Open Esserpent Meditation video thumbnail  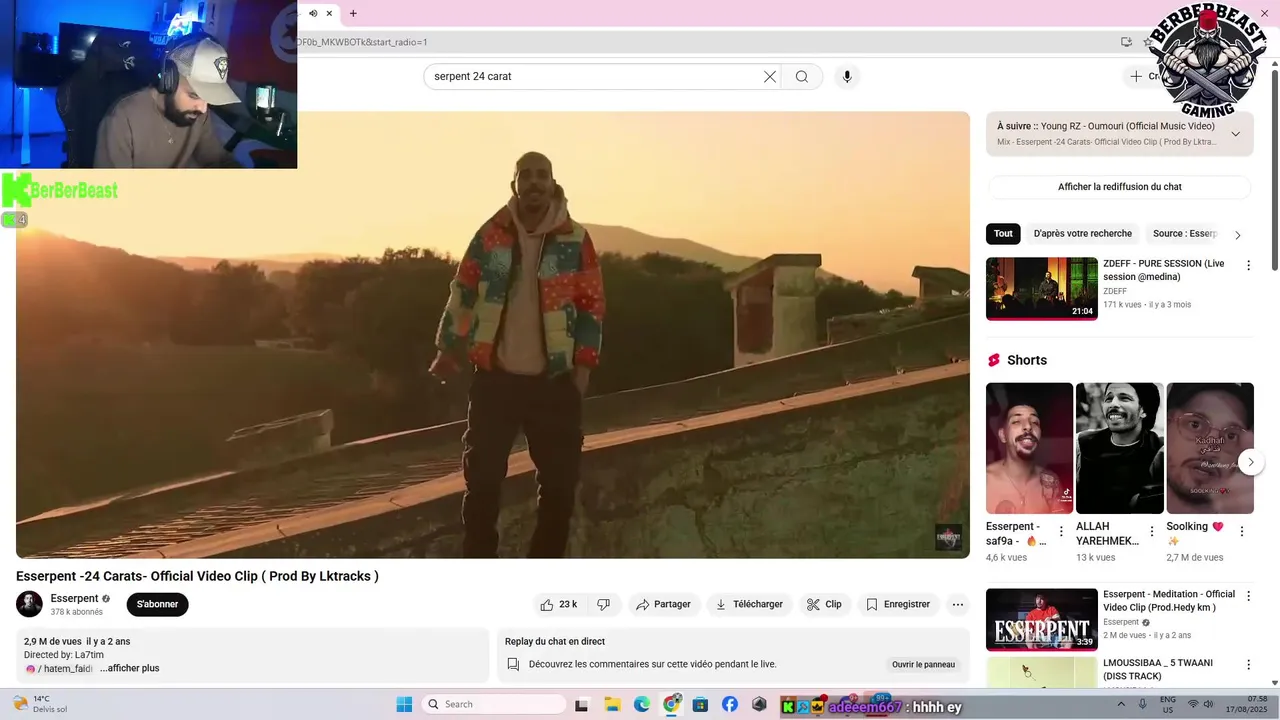click(x=1042, y=619)
